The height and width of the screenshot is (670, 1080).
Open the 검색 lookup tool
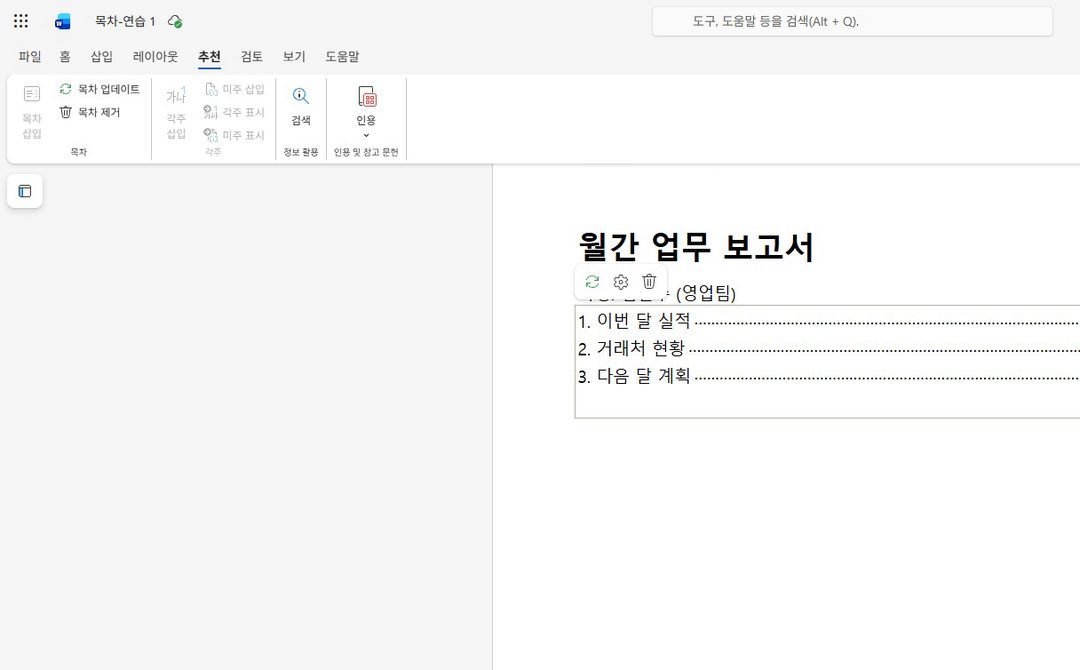(x=301, y=107)
